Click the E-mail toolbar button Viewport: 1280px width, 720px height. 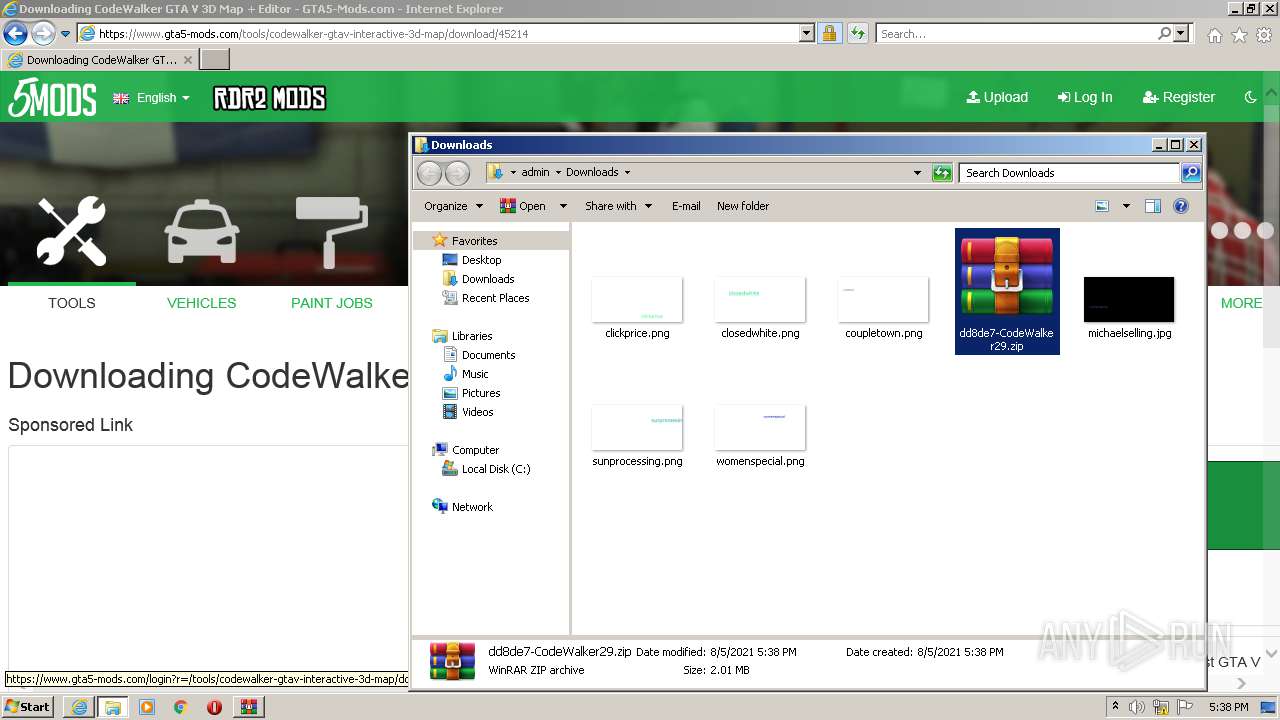[x=686, y=206]
